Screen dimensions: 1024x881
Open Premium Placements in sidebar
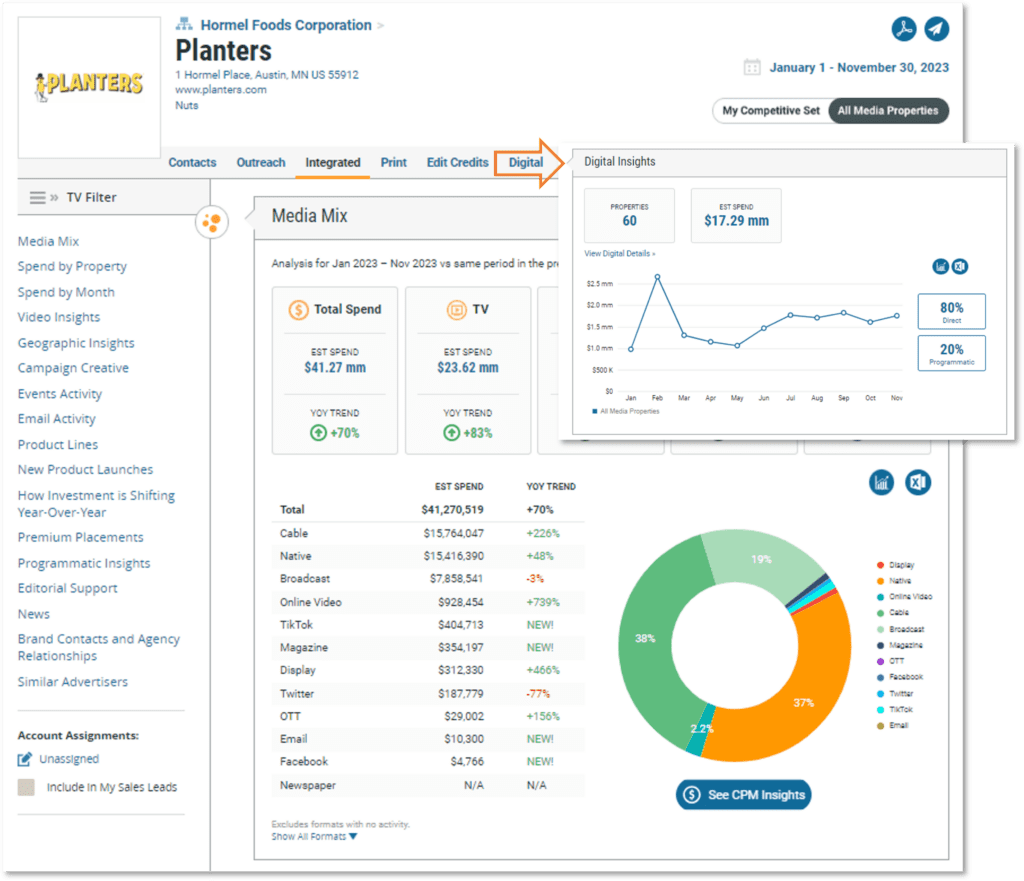tap(80, 537)
